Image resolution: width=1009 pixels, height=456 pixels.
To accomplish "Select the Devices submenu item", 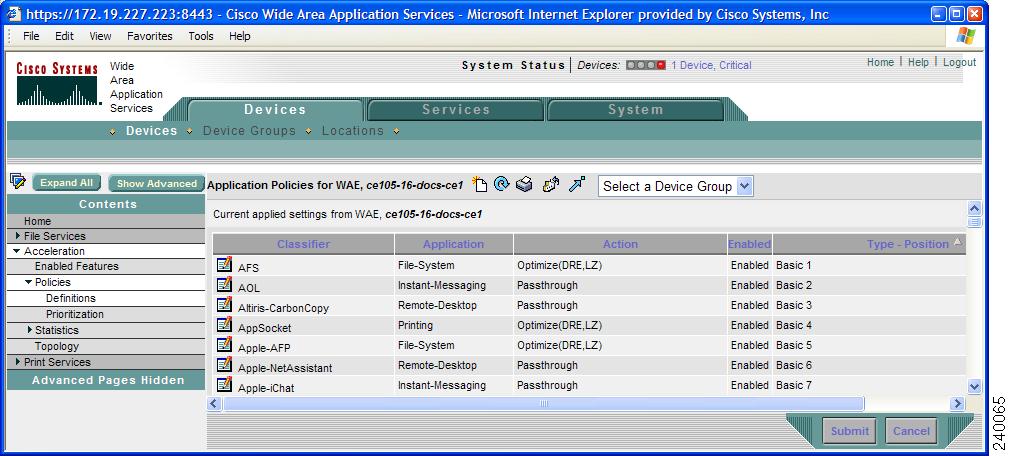I will coord(151,131).
